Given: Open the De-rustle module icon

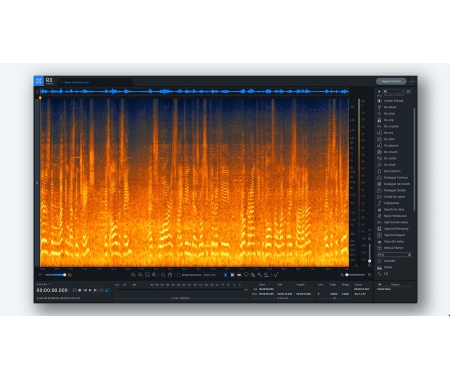Looking at the screenshot, I should click(379, 158).
